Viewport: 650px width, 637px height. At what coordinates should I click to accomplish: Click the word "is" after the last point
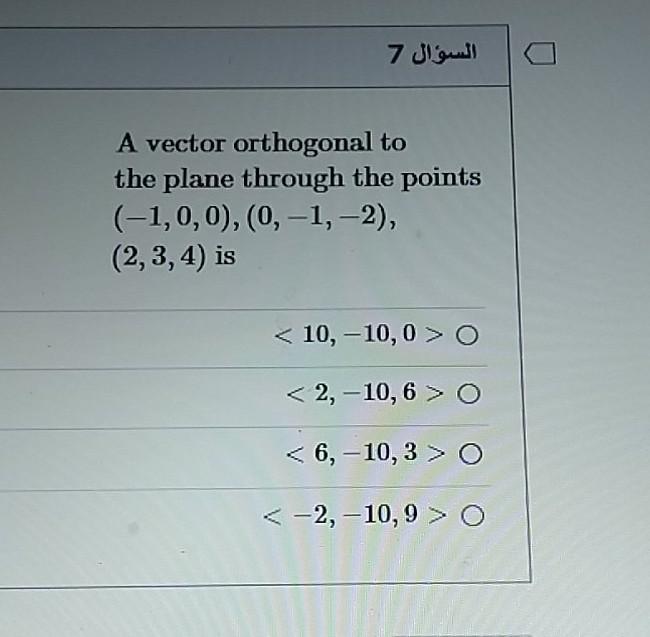point(225,255)
